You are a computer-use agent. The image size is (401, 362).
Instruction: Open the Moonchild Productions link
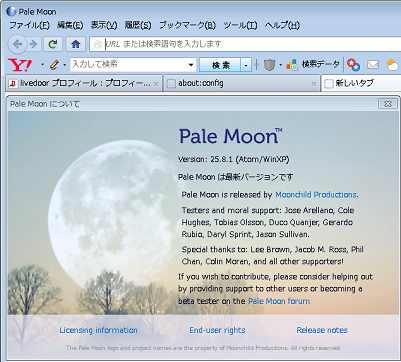316,195
